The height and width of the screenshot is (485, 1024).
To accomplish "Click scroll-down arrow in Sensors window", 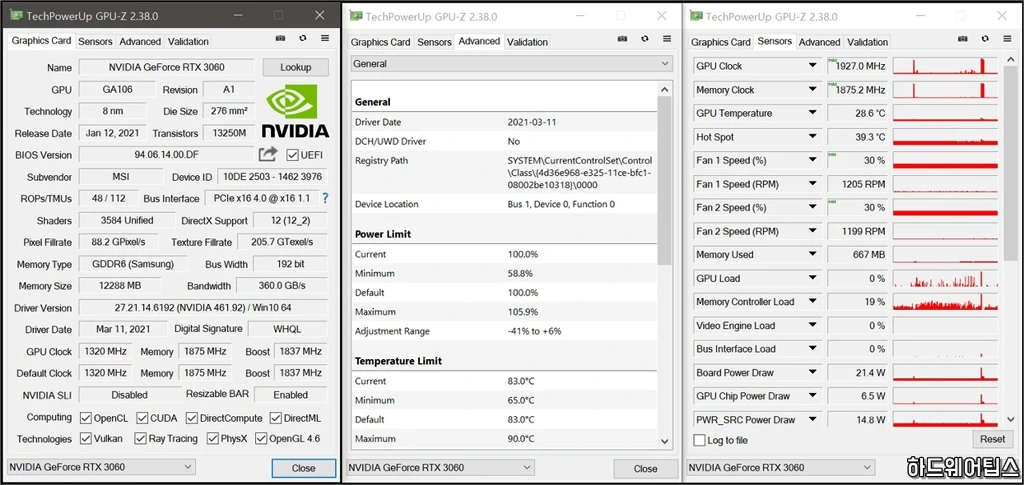I will tap(1011, 419).
